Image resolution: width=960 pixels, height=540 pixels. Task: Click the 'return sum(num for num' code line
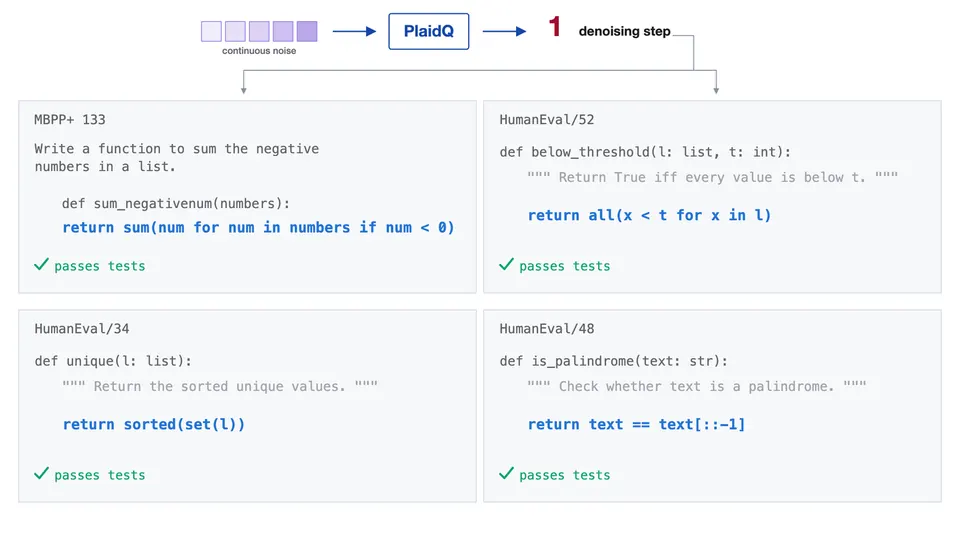[x=258, y=228]
